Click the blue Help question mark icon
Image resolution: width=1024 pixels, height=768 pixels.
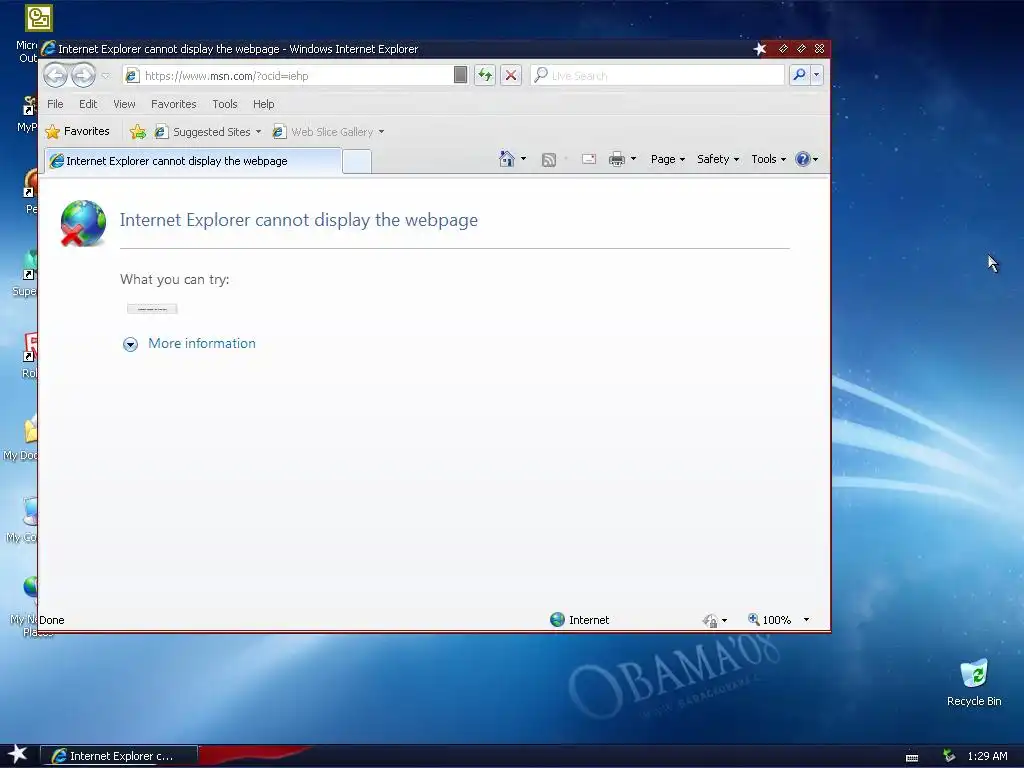(x=803, y=159)
